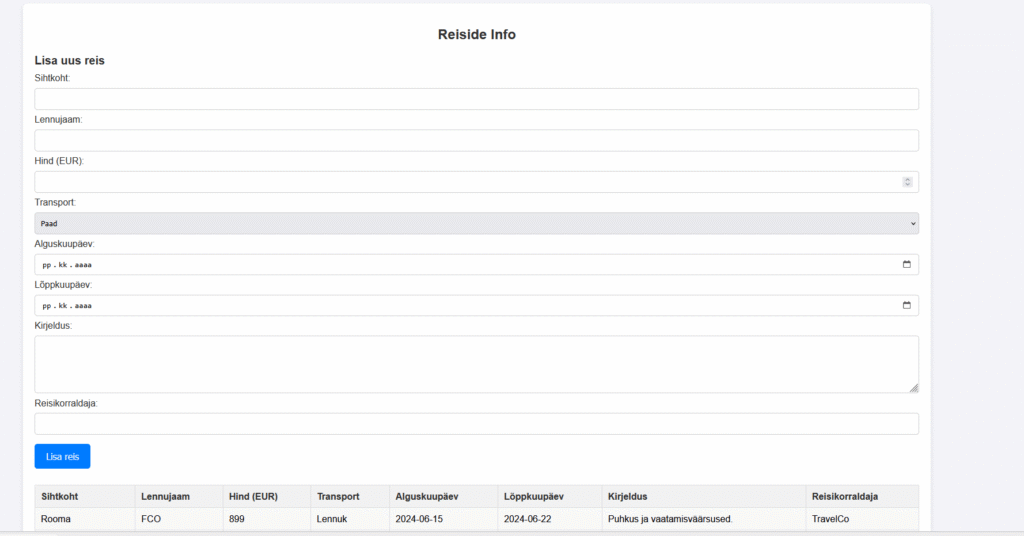Click the Kirjeldus textarea resize handle

[913, 387]
